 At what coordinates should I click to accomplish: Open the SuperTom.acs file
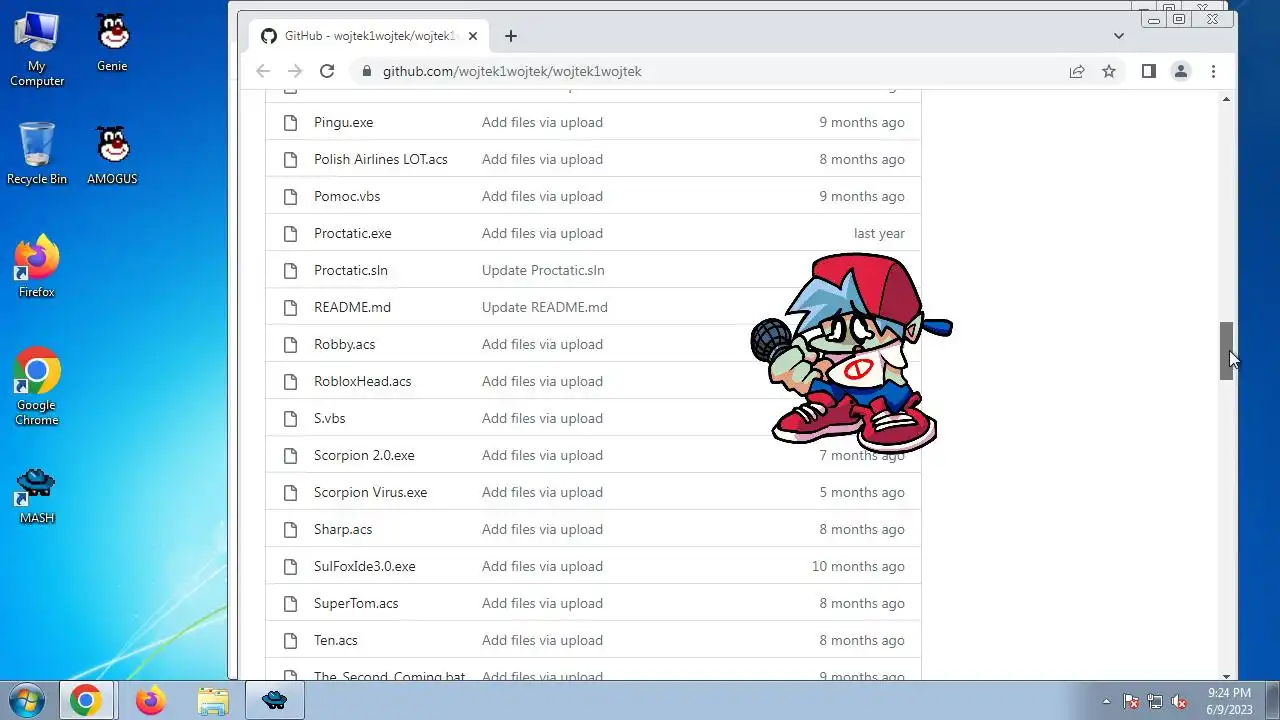coord(356,603)
